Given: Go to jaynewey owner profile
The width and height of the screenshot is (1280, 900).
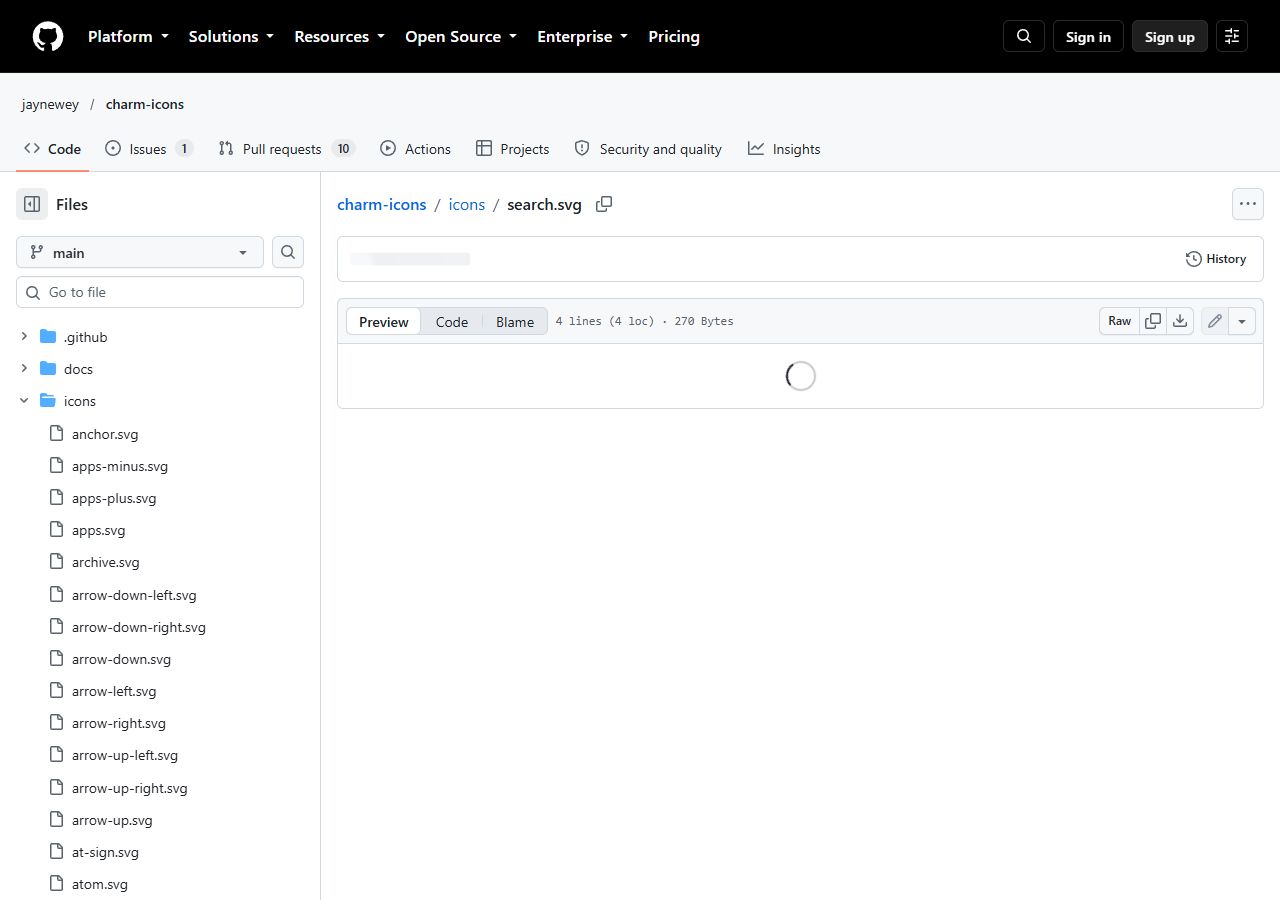Looking at the screenshot, I should coord(50,104).
